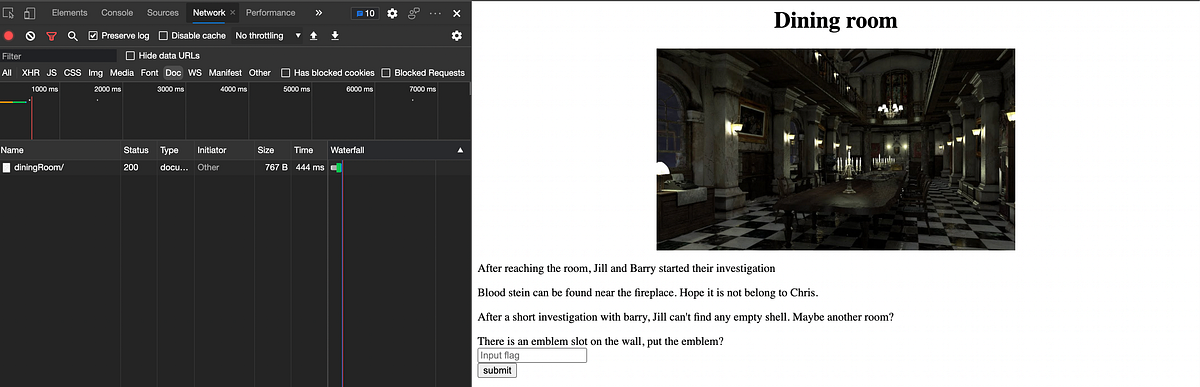Clear the network log

click(x=30, y=36)
